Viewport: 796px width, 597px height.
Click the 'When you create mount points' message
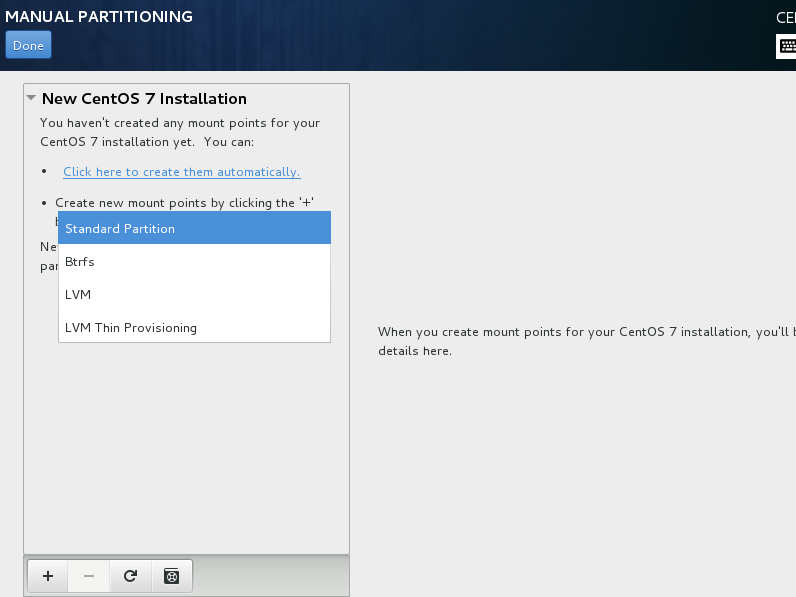click(586, 341)
